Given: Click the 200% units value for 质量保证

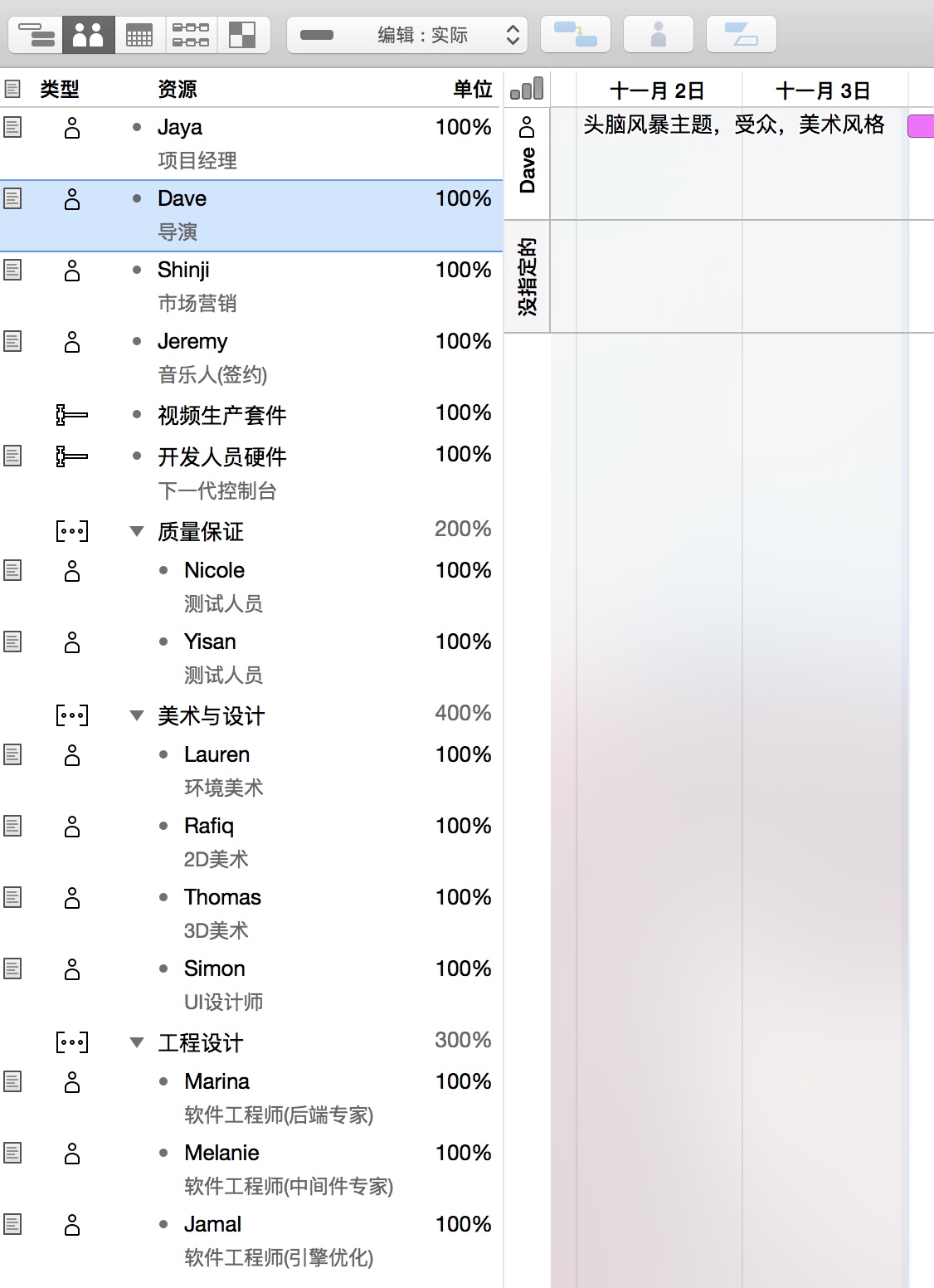Looking at the screenshot, I should coord(463,529).
